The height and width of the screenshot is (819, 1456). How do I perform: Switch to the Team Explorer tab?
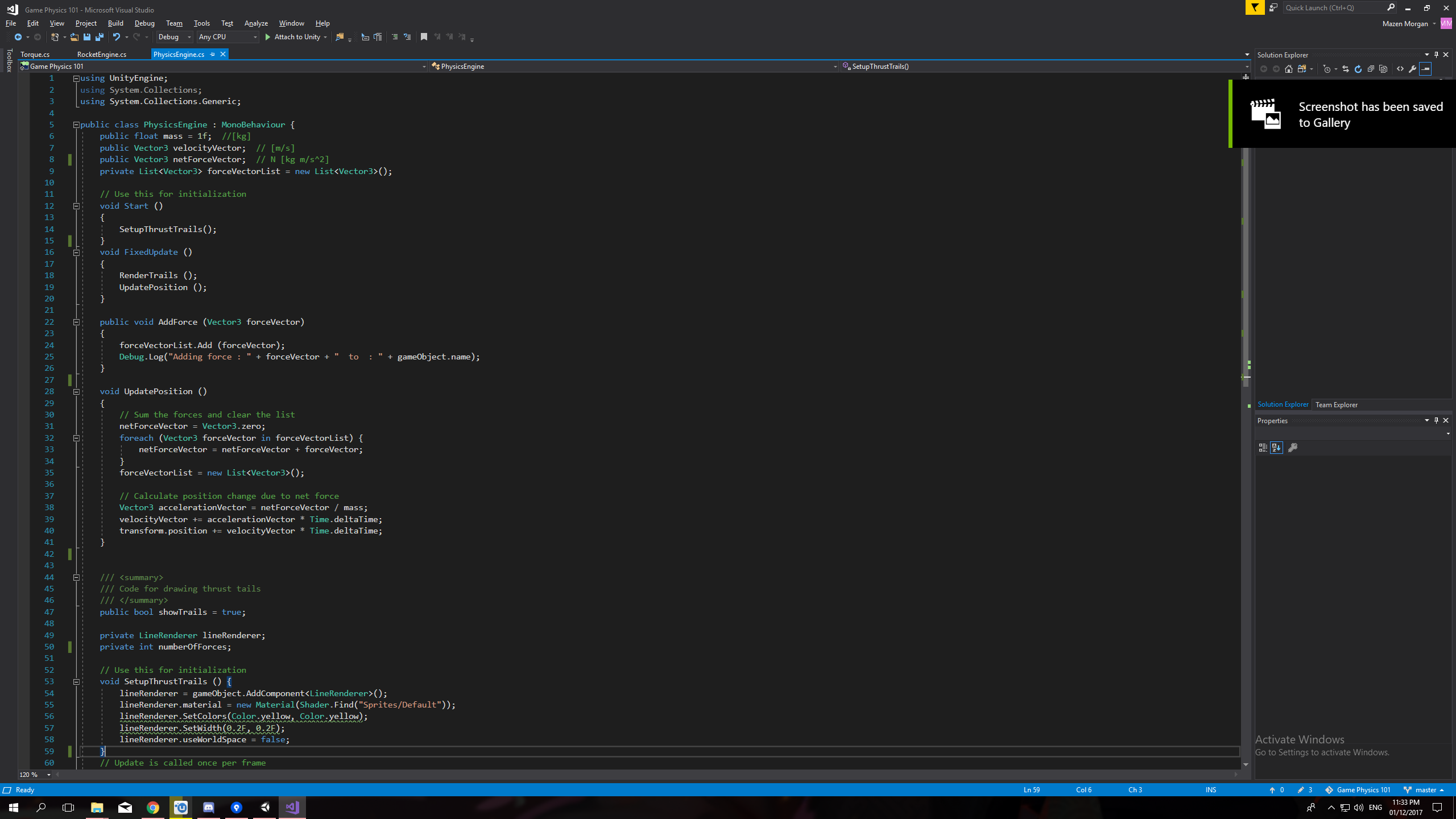(x=1336, y=404)
